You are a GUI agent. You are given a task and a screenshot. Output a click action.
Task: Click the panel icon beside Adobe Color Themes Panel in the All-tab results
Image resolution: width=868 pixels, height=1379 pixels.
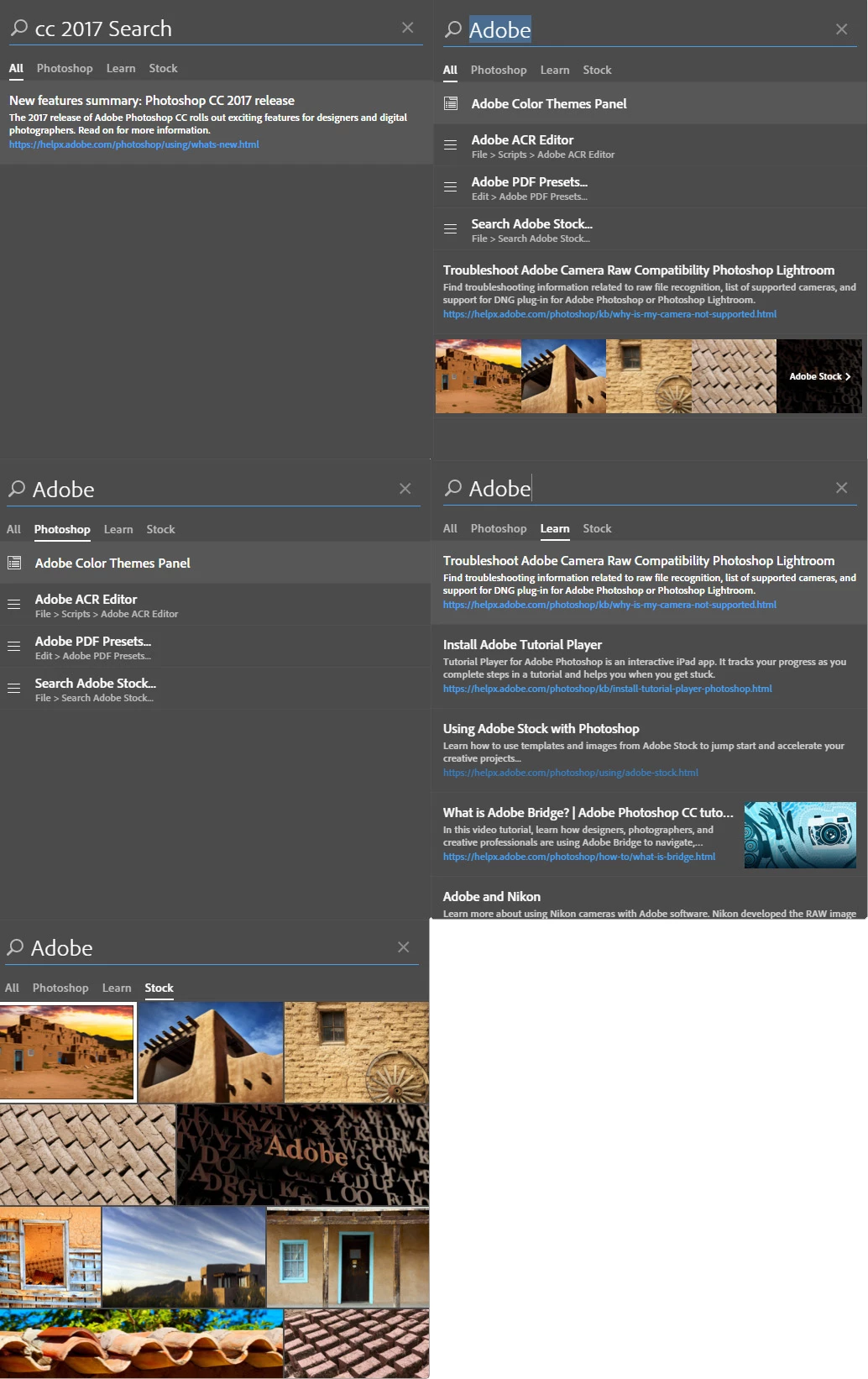(x=451, y=103)
